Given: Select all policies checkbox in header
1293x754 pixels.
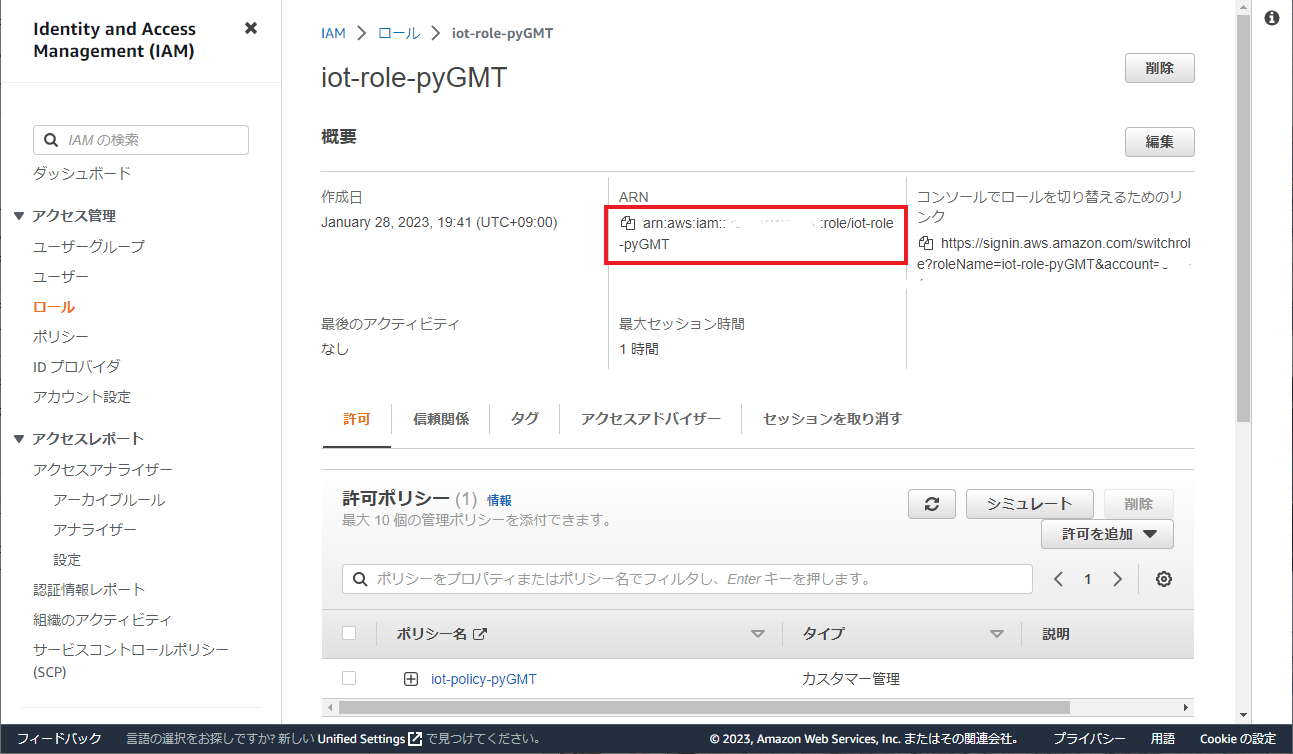Looking at the screenshot, I should click(x=349, y=633).
